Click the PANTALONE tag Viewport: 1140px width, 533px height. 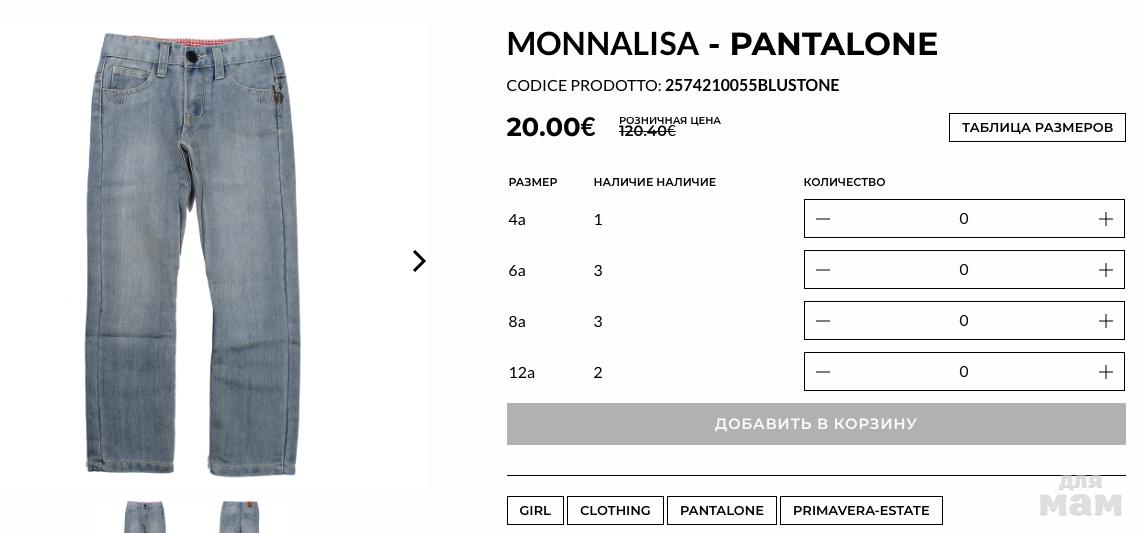pos(721,510)
